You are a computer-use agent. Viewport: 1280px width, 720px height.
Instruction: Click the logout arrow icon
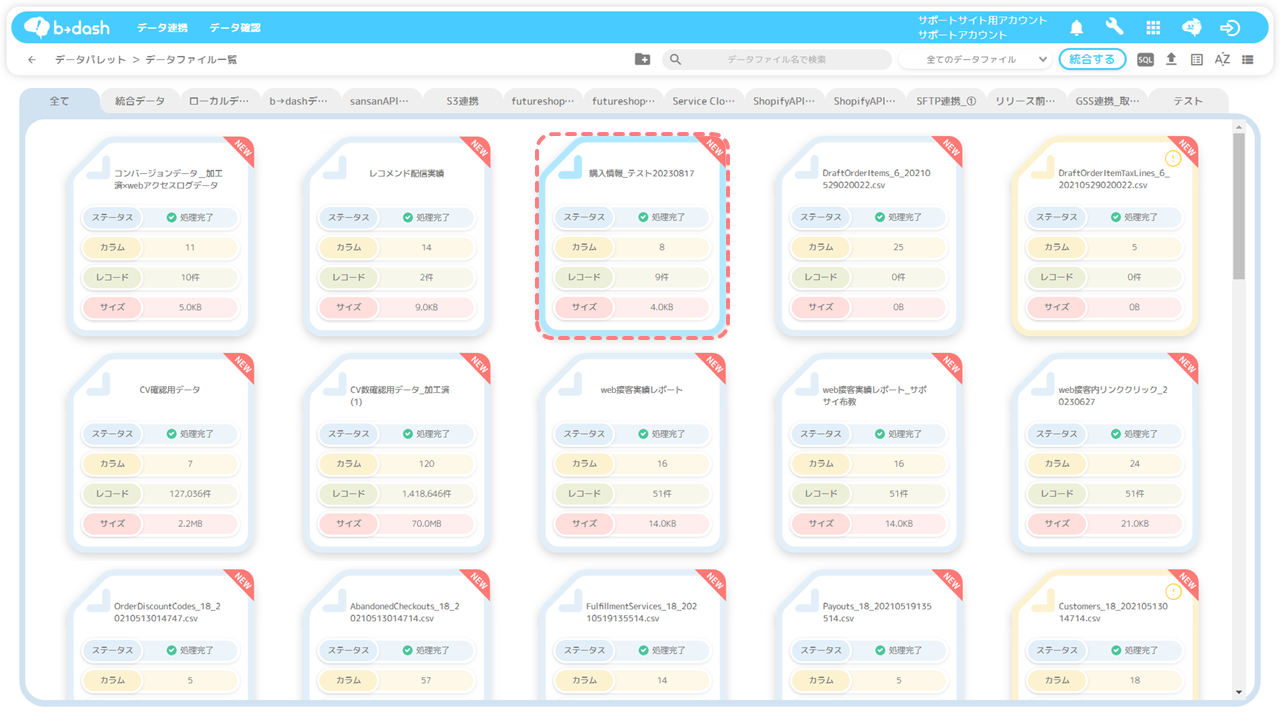point(1231,28)
